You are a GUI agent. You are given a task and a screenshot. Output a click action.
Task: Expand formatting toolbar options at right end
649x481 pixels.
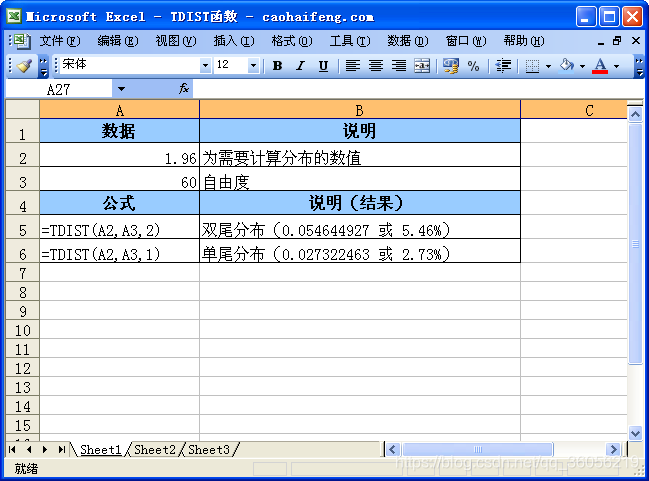(x=639, y=66)
